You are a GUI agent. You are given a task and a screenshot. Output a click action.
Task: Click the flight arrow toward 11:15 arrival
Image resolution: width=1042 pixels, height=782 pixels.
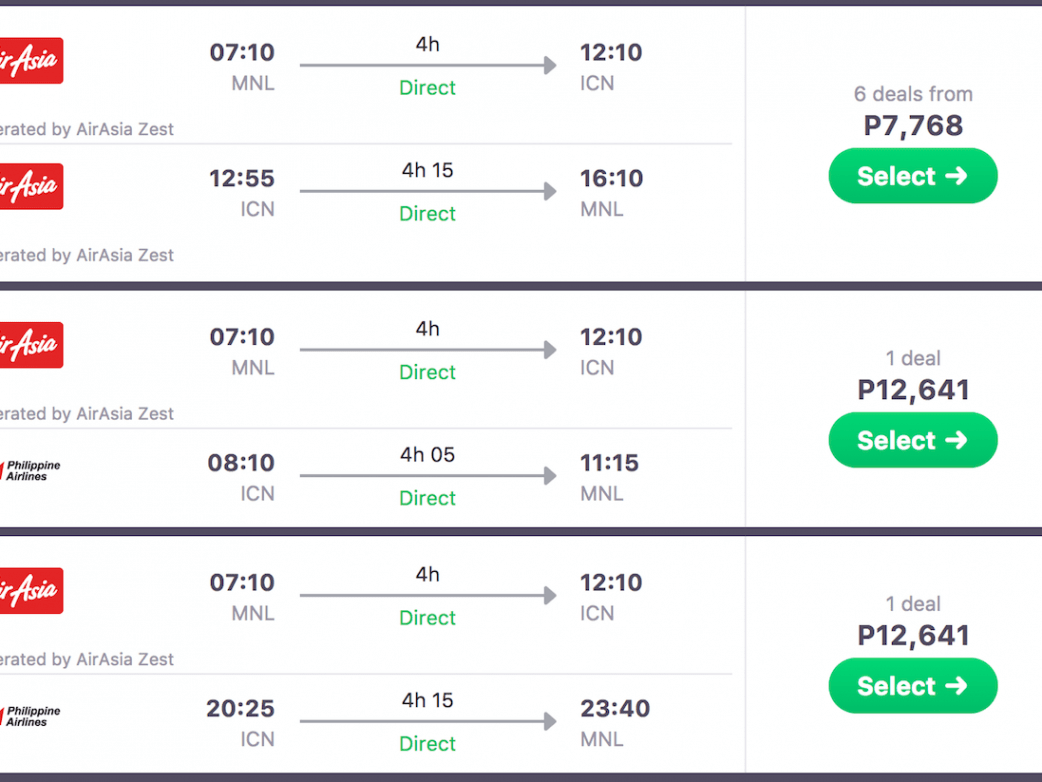click(427, 476)
